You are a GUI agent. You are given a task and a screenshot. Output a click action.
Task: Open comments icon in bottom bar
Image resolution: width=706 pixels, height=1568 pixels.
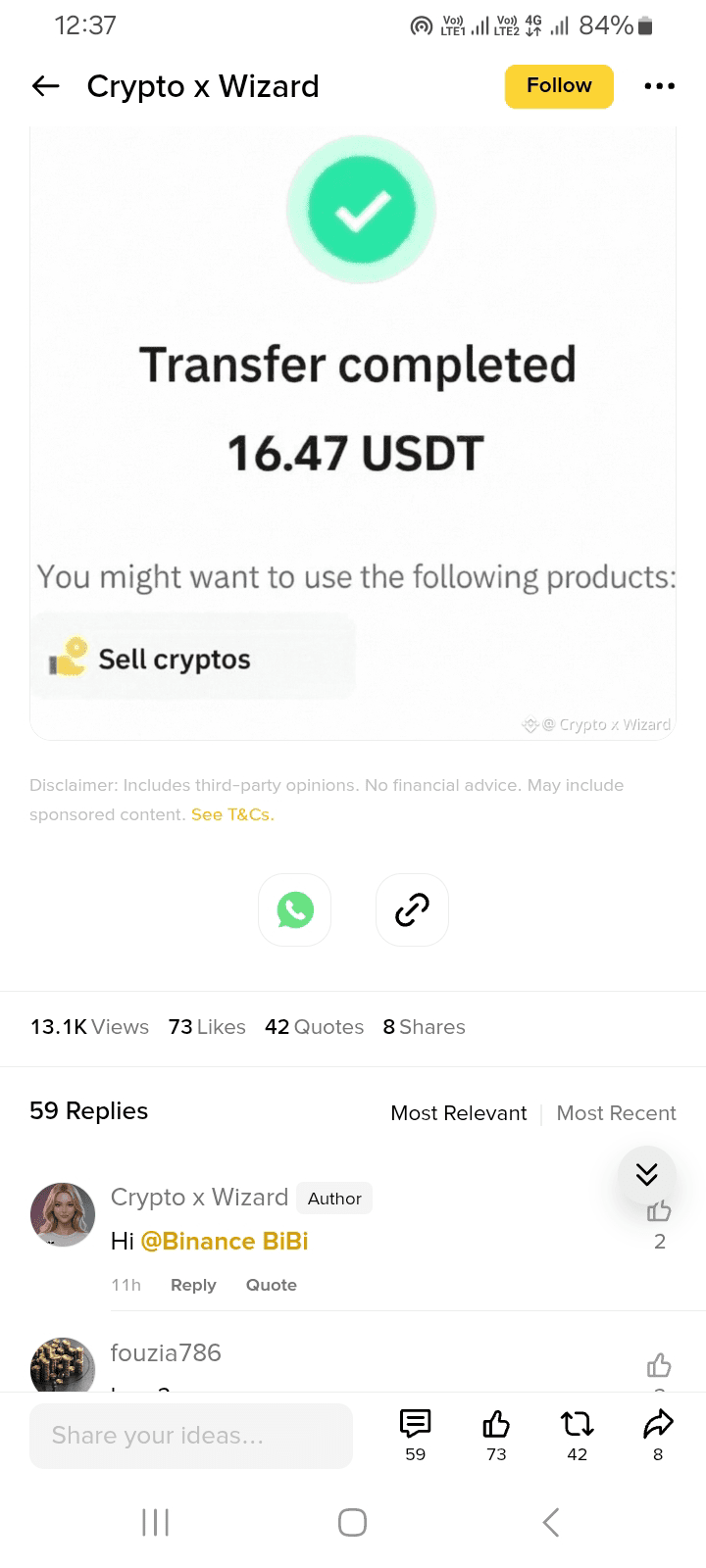coord(415,1424)
